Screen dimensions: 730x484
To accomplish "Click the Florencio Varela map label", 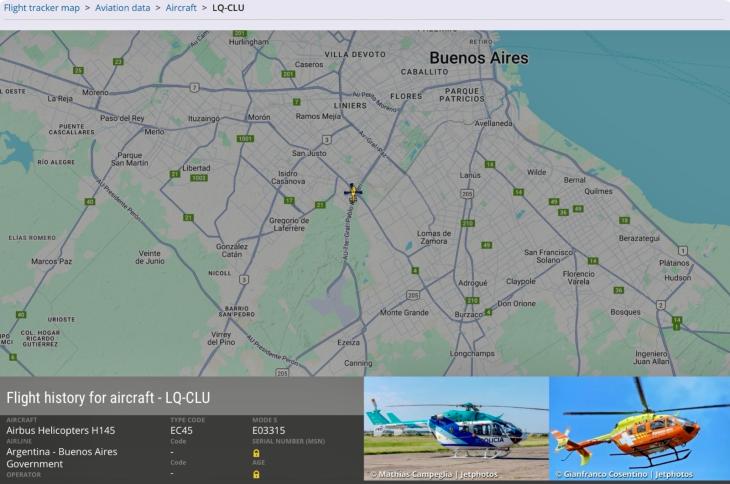I will (579, 278).
